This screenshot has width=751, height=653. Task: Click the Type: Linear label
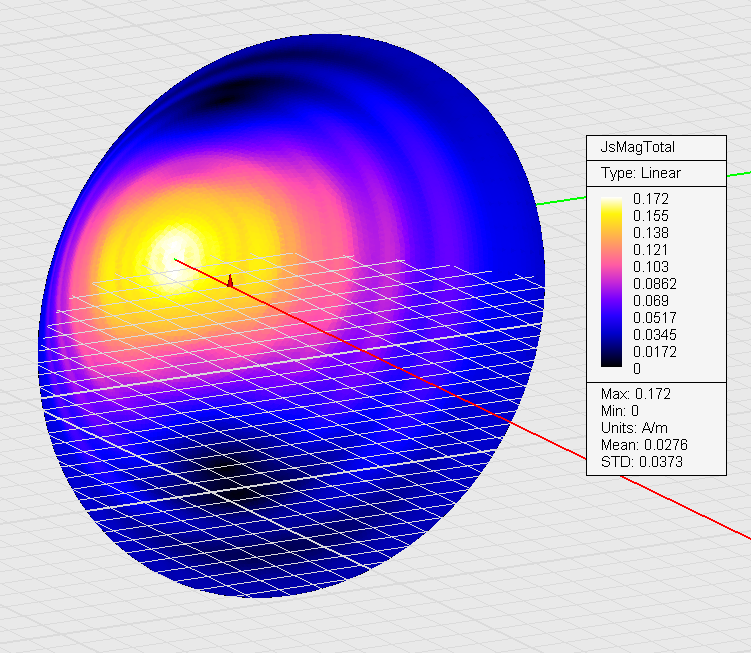(x=640, y=173)
